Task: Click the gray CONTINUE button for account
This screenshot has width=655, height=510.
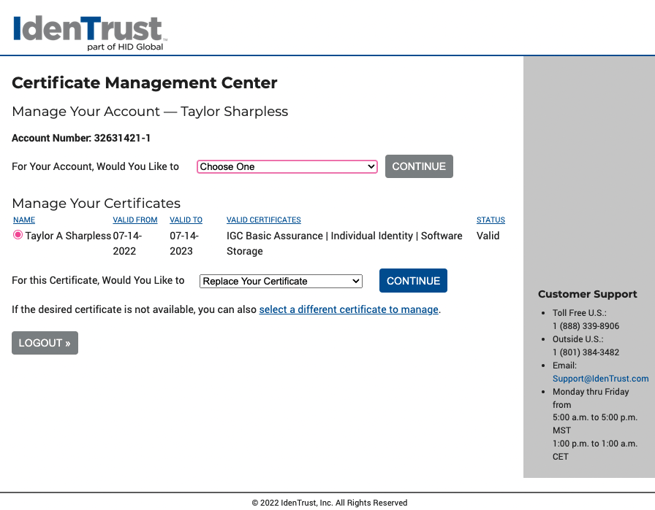Action: [419, 166]
